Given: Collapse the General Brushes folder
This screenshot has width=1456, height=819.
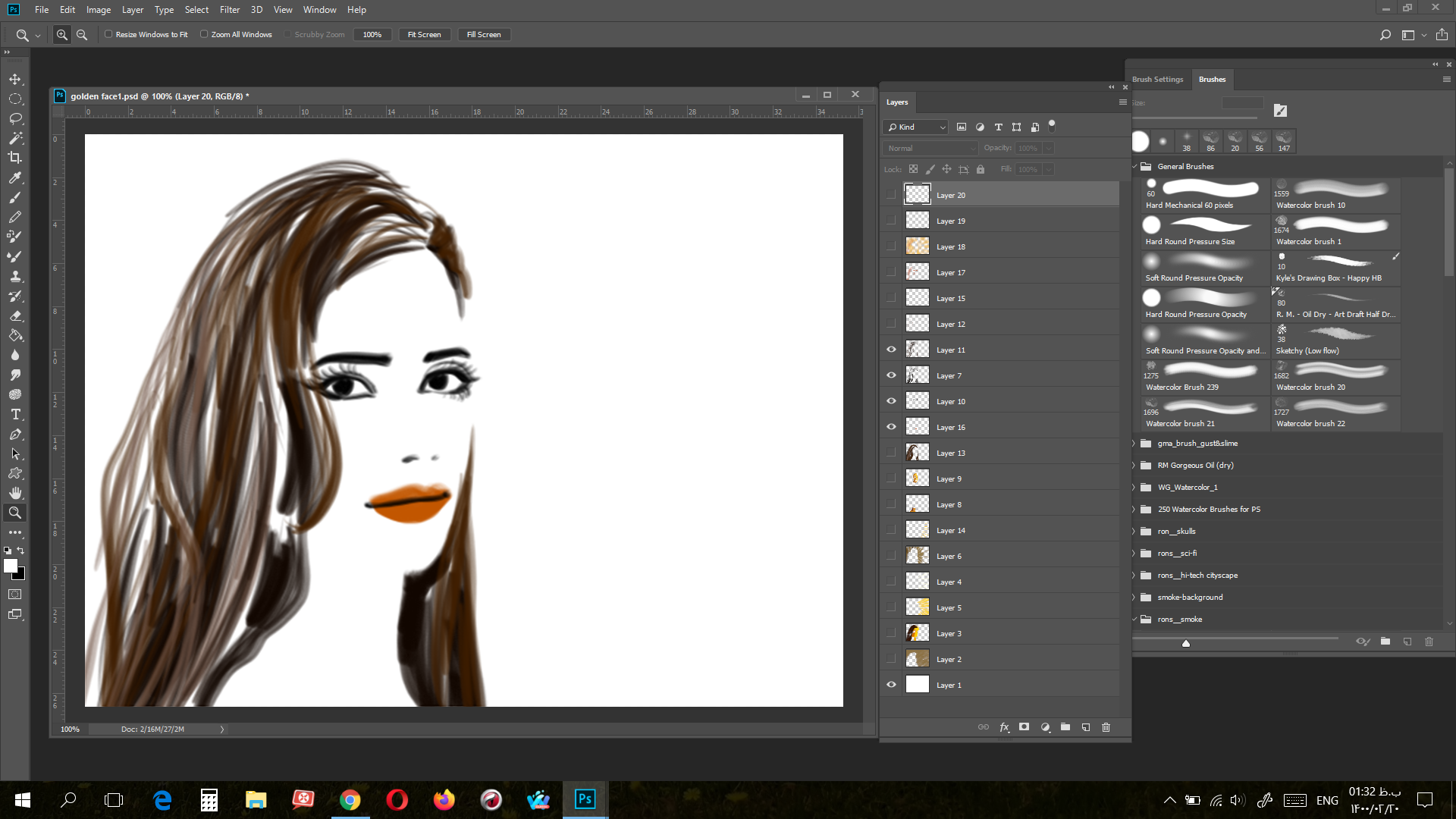Looking at the screenshot, I should 1135,167.
